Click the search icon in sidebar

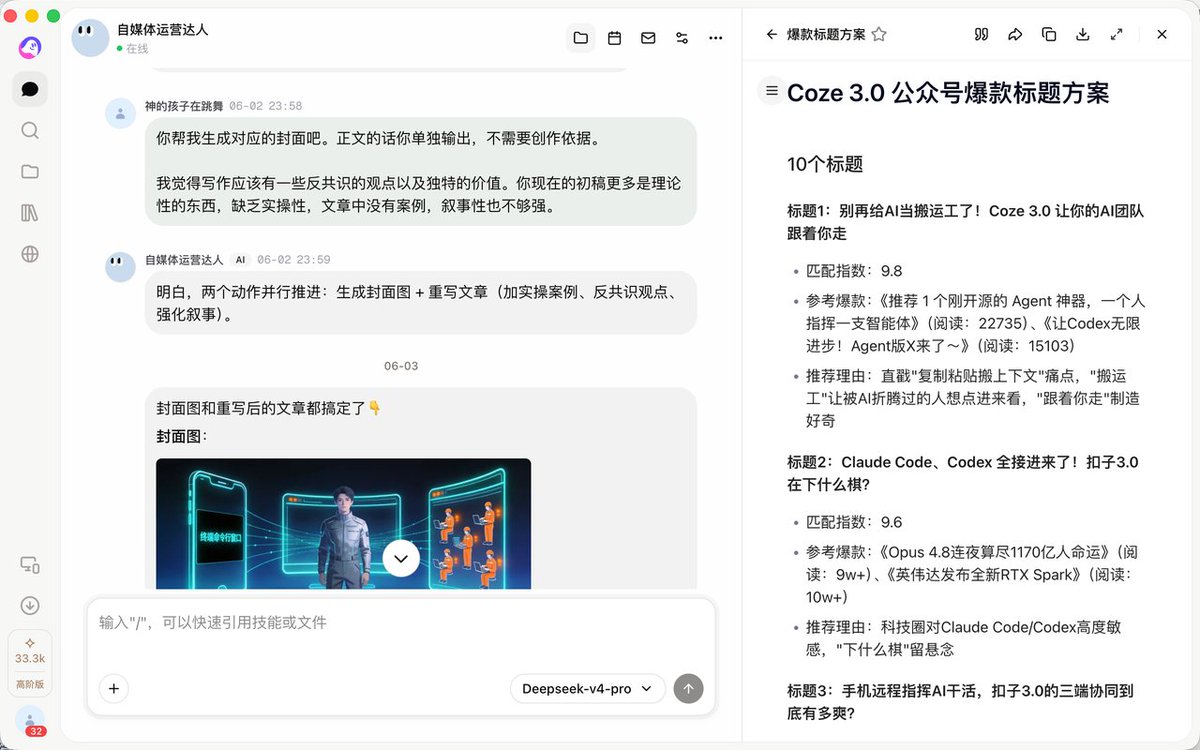click(x=30, y=130)
